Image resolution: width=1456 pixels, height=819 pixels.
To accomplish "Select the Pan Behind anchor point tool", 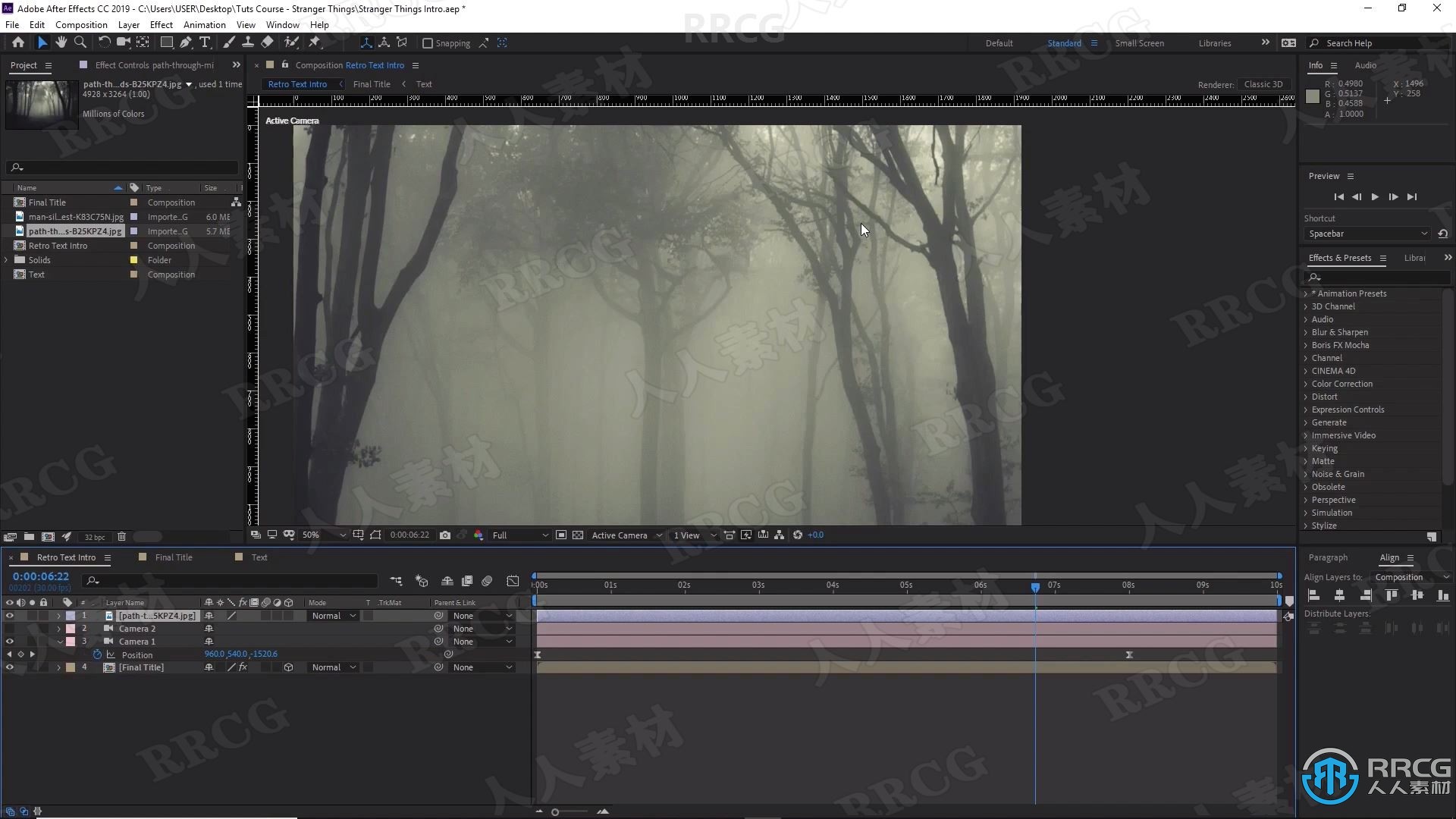I will pyautogui.click(x=143, y=42).
